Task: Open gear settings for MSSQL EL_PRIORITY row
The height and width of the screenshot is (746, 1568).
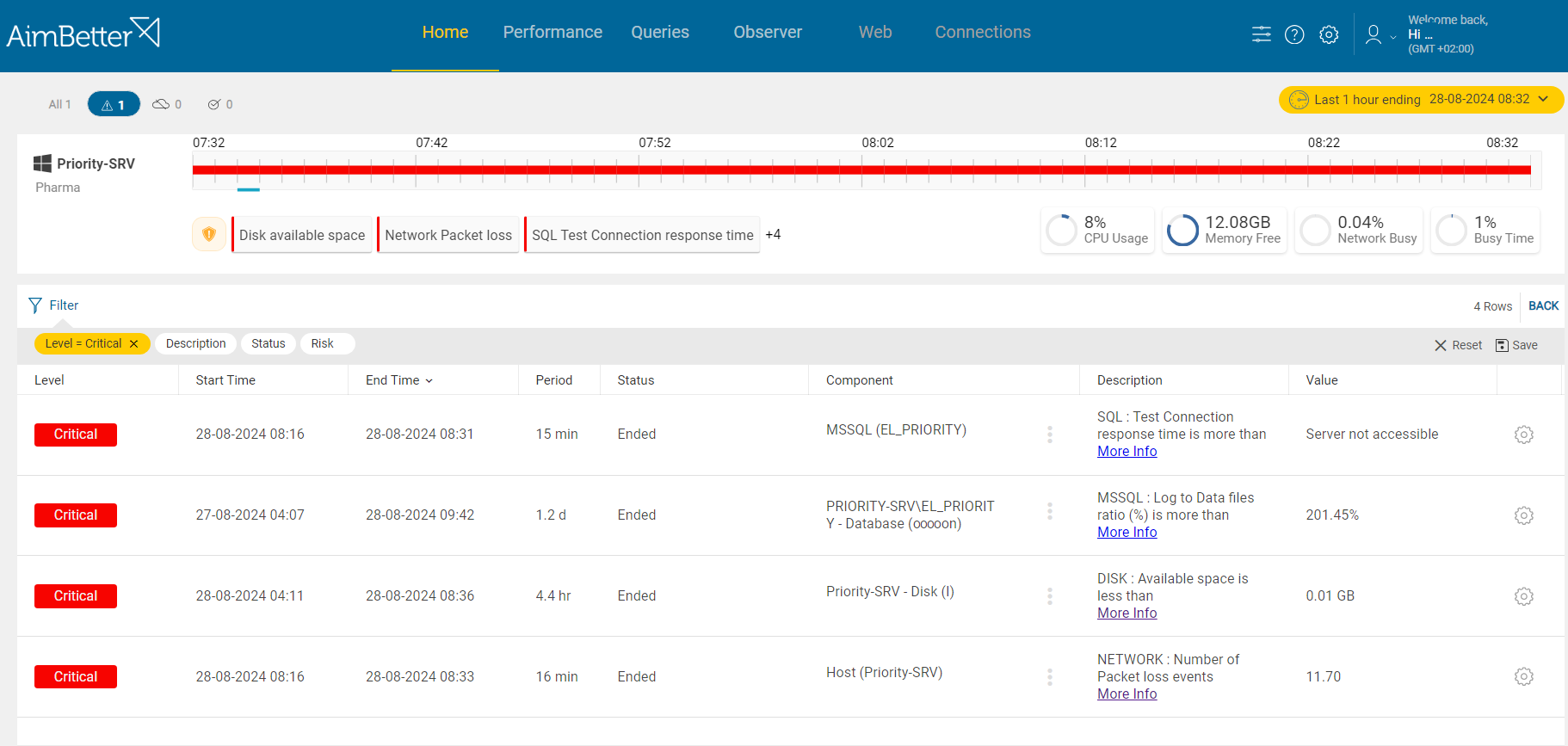Action: coord(1524,435)
